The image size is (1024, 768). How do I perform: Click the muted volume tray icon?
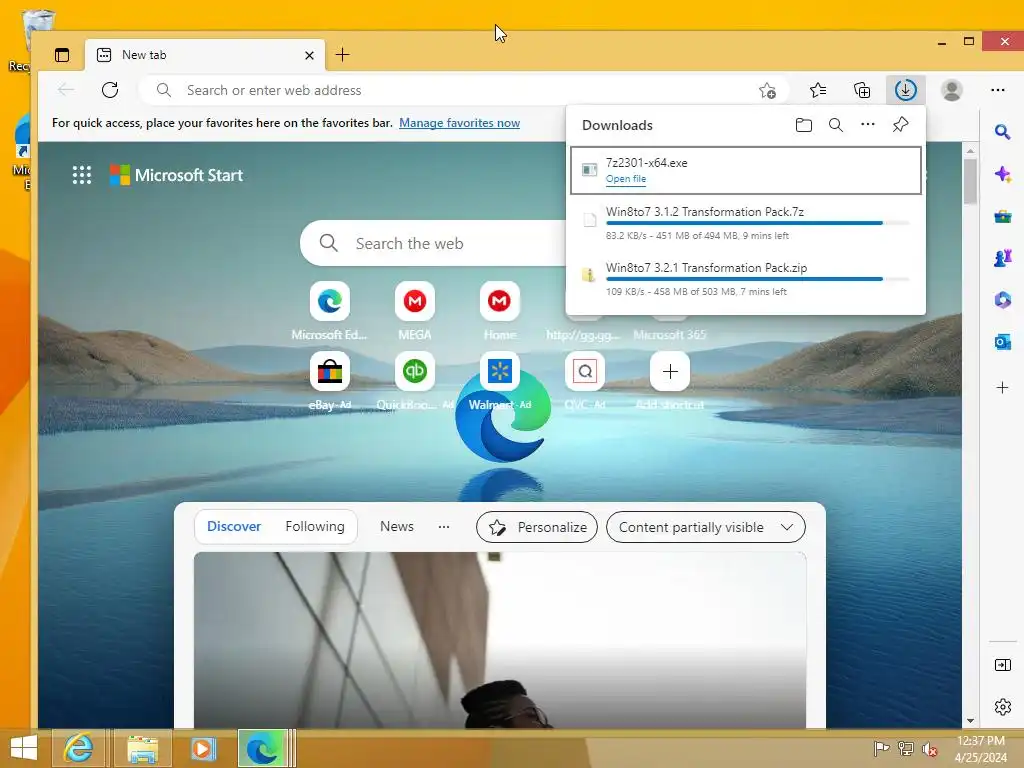[929, 749]
